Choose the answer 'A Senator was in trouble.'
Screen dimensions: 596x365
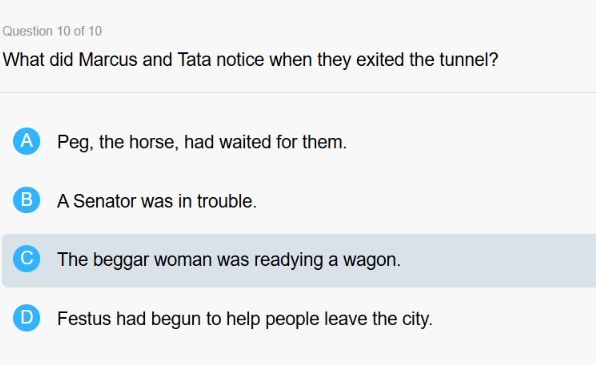pos(157,201)
